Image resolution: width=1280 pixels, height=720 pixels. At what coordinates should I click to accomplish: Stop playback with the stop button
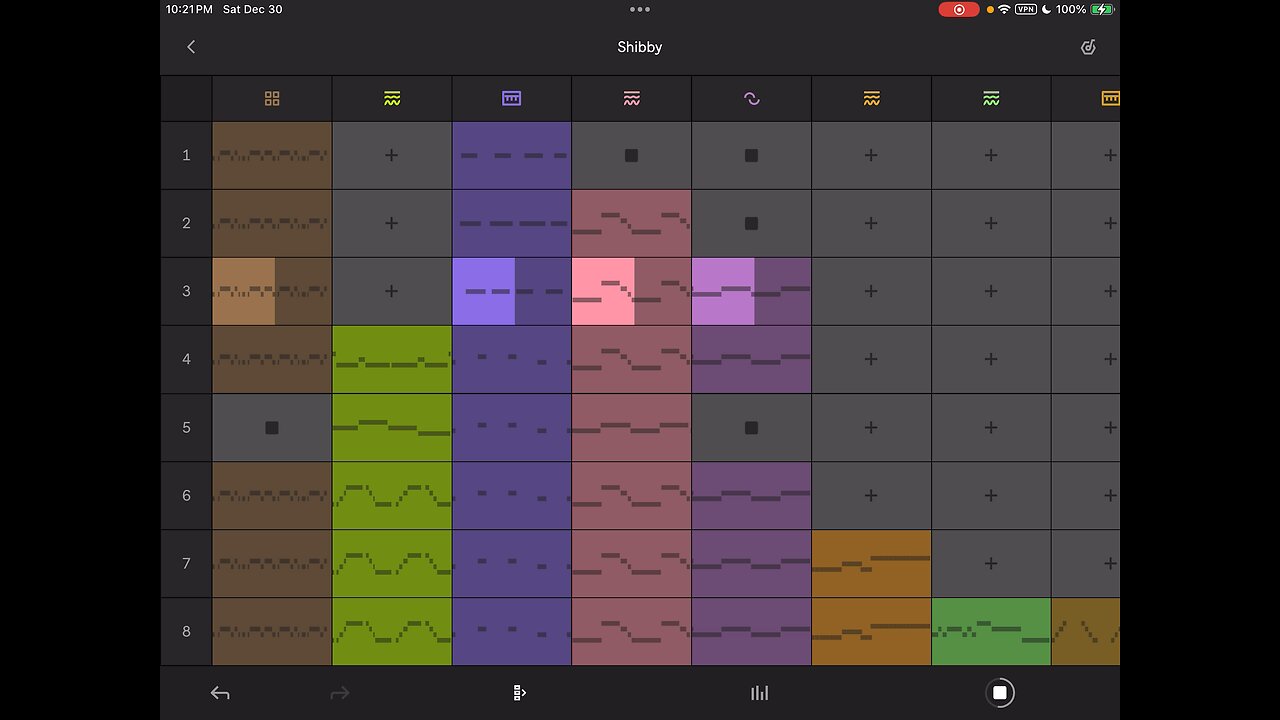[x=1000, y=693]
